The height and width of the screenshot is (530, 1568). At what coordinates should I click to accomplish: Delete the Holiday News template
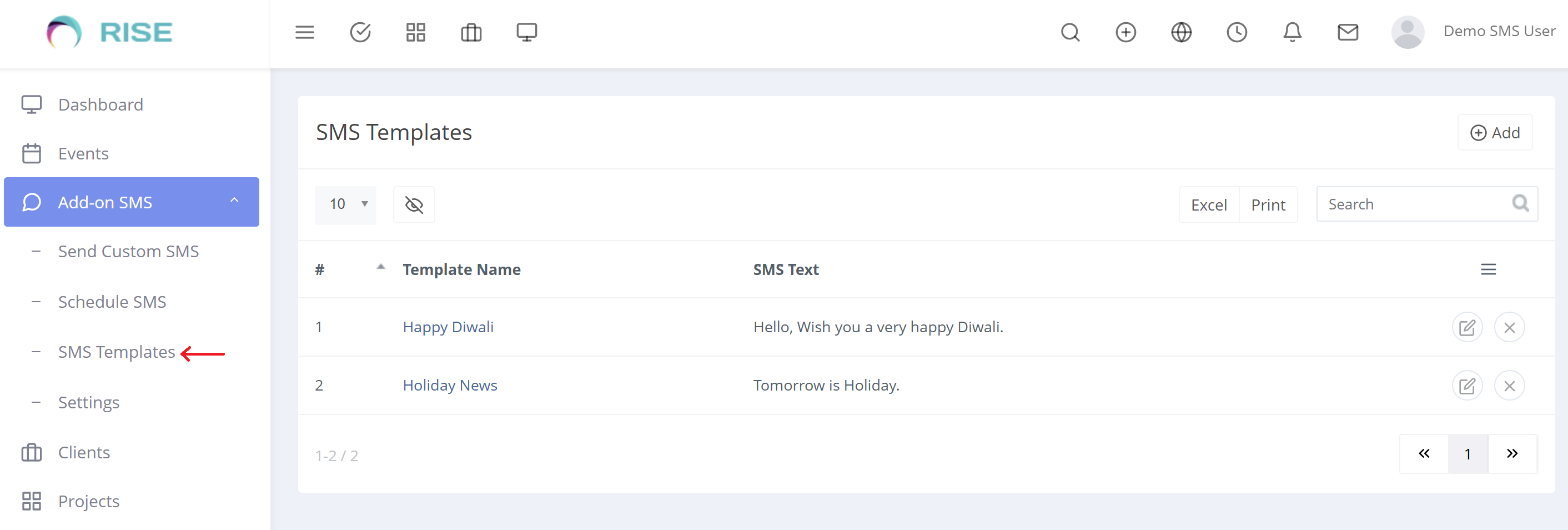click(x=1509, y=386)
